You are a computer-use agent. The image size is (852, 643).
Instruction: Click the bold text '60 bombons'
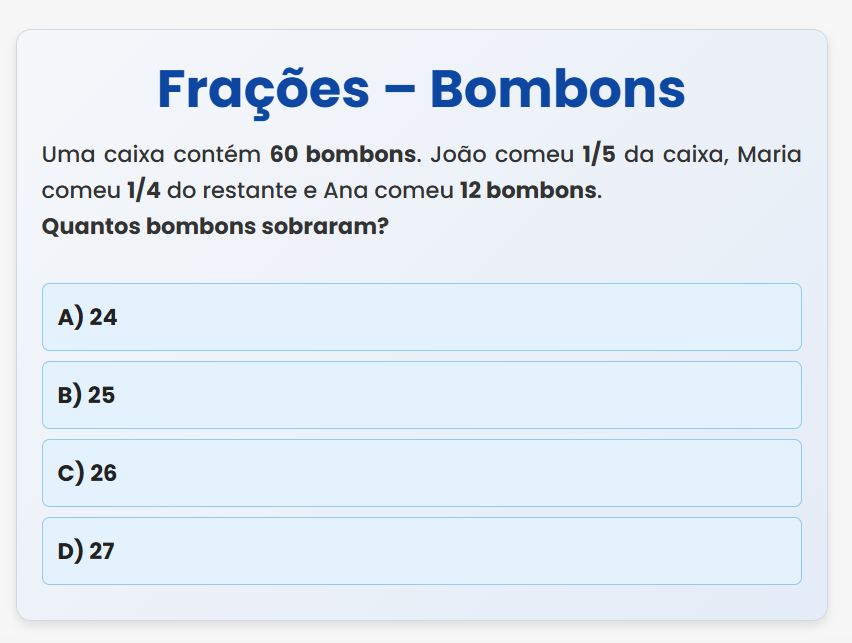pyautogui.click(x=342, y=155)
